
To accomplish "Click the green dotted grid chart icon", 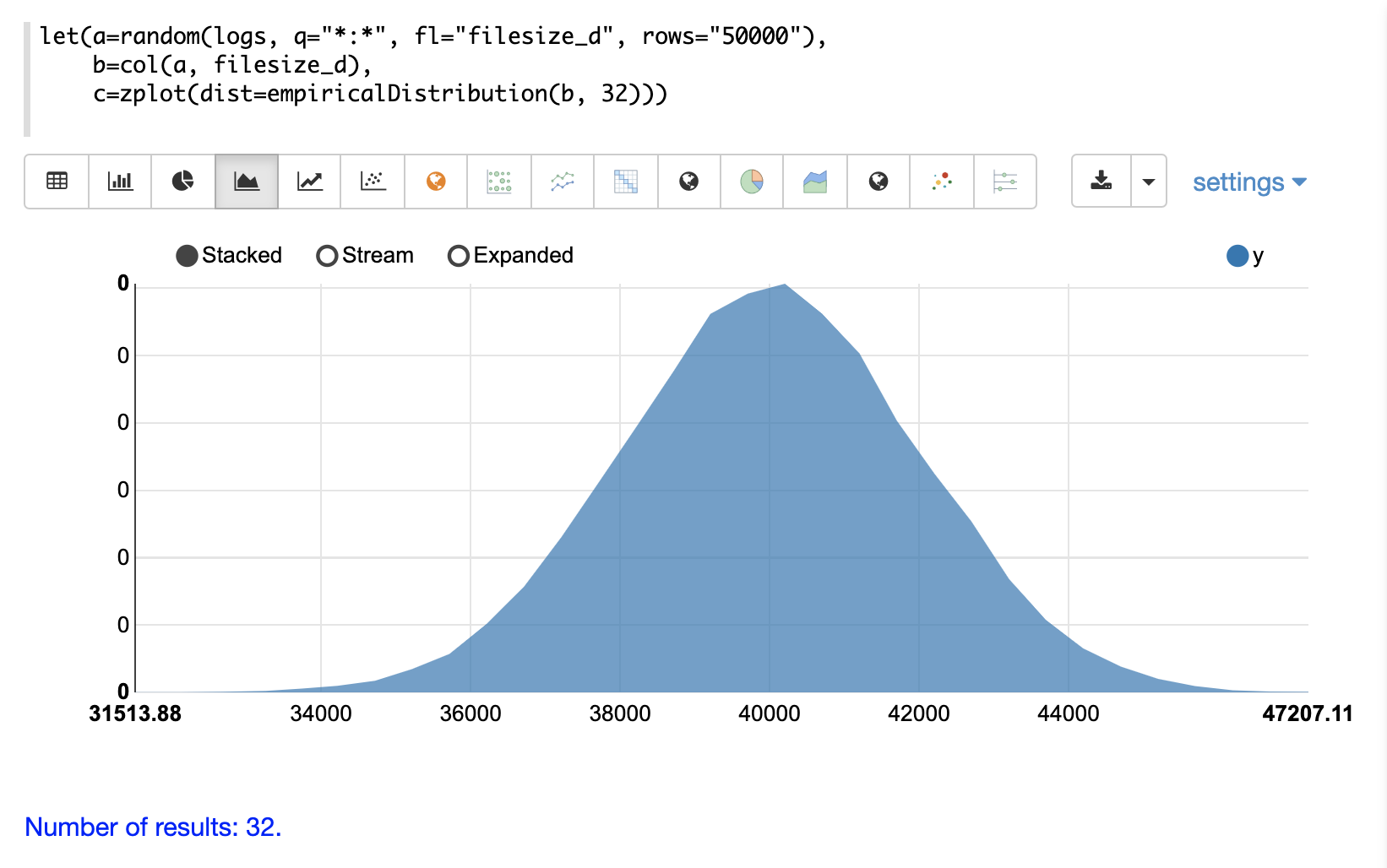I will coord(499,182).
